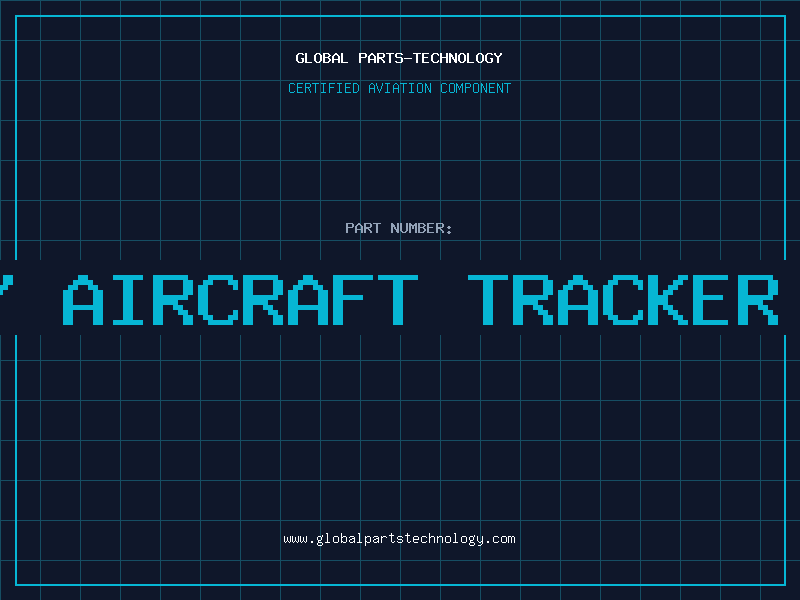Click the word GLOBAL in the header

(x=321, y=58)
